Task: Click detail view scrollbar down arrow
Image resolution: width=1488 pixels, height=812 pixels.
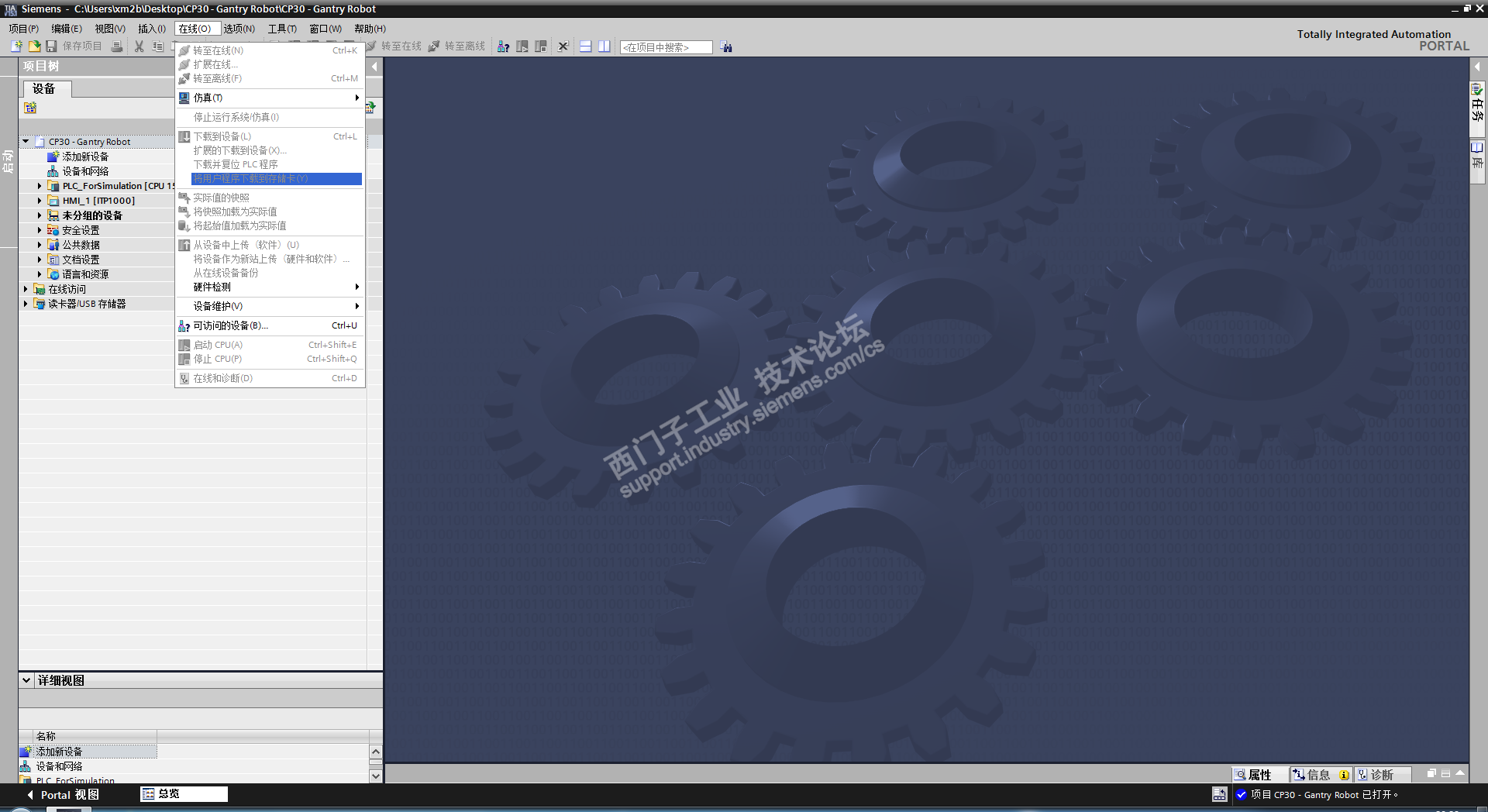Action: tap(376, 776)
